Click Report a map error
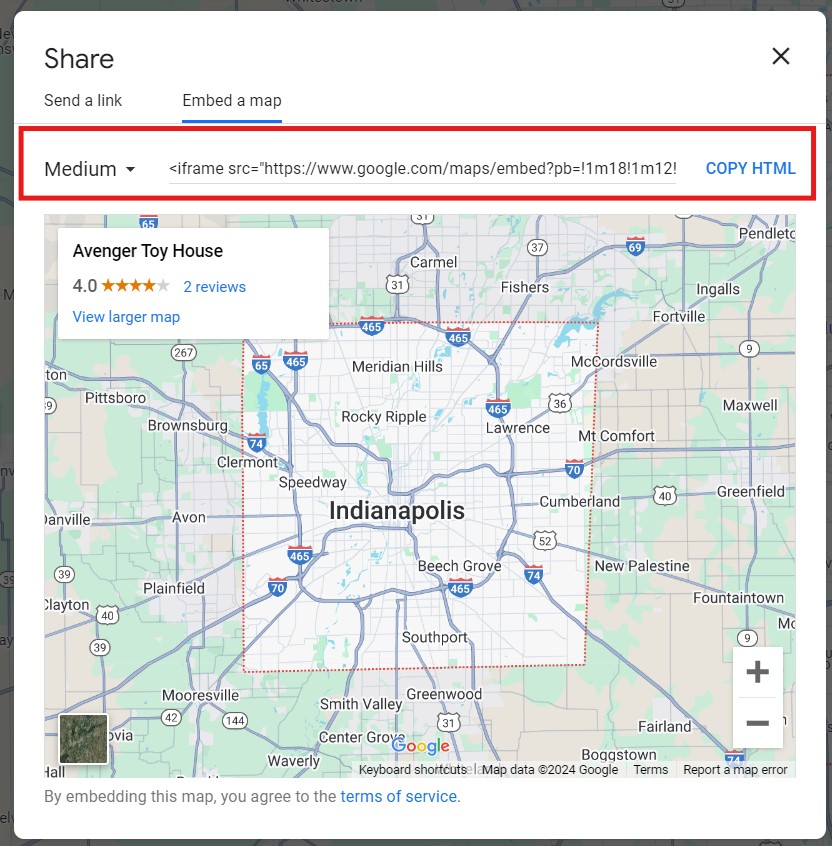Viewport: 832px width, 846px height. pyautogui.click(x=735, y=769)
